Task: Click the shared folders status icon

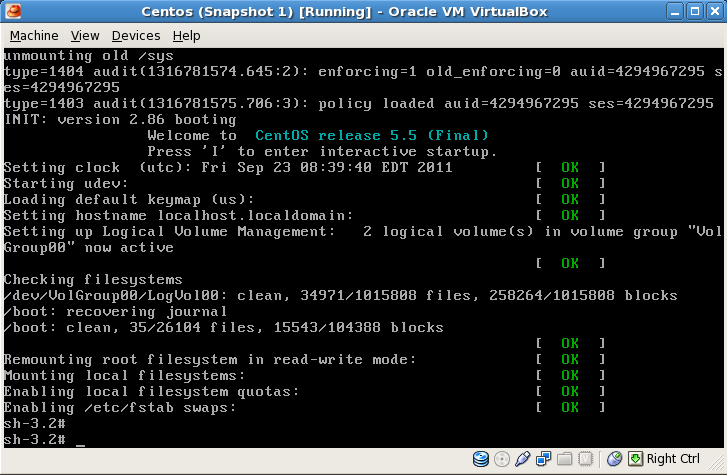Action: click(565, 459)
